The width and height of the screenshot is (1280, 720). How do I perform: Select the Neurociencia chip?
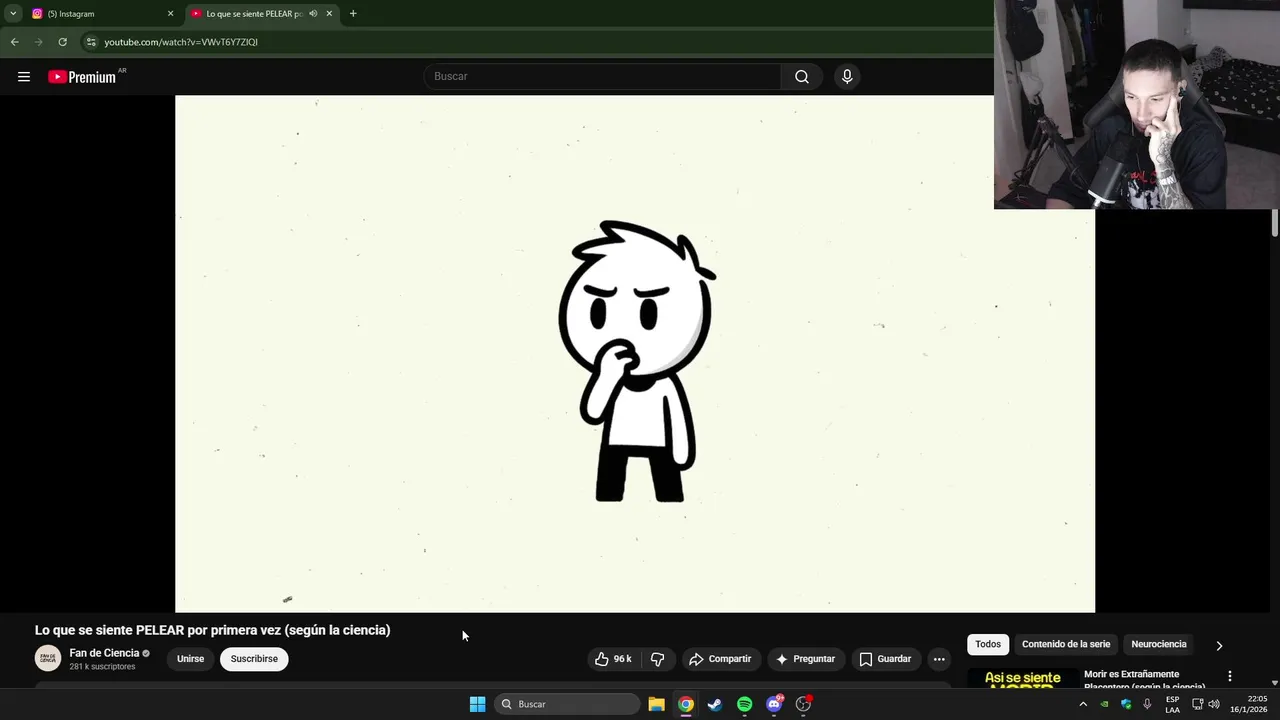1159,644
